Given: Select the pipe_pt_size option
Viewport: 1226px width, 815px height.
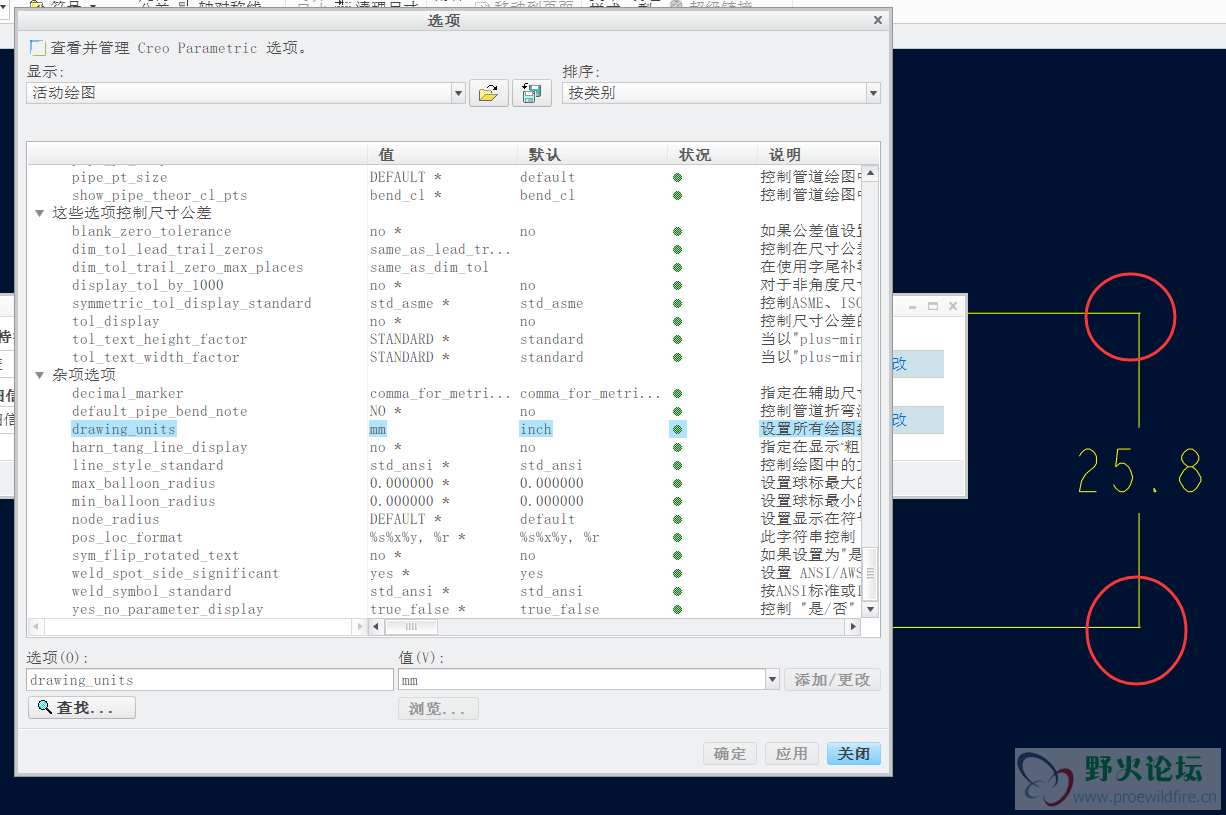Looking at the screenshot, I should [120, 177].
